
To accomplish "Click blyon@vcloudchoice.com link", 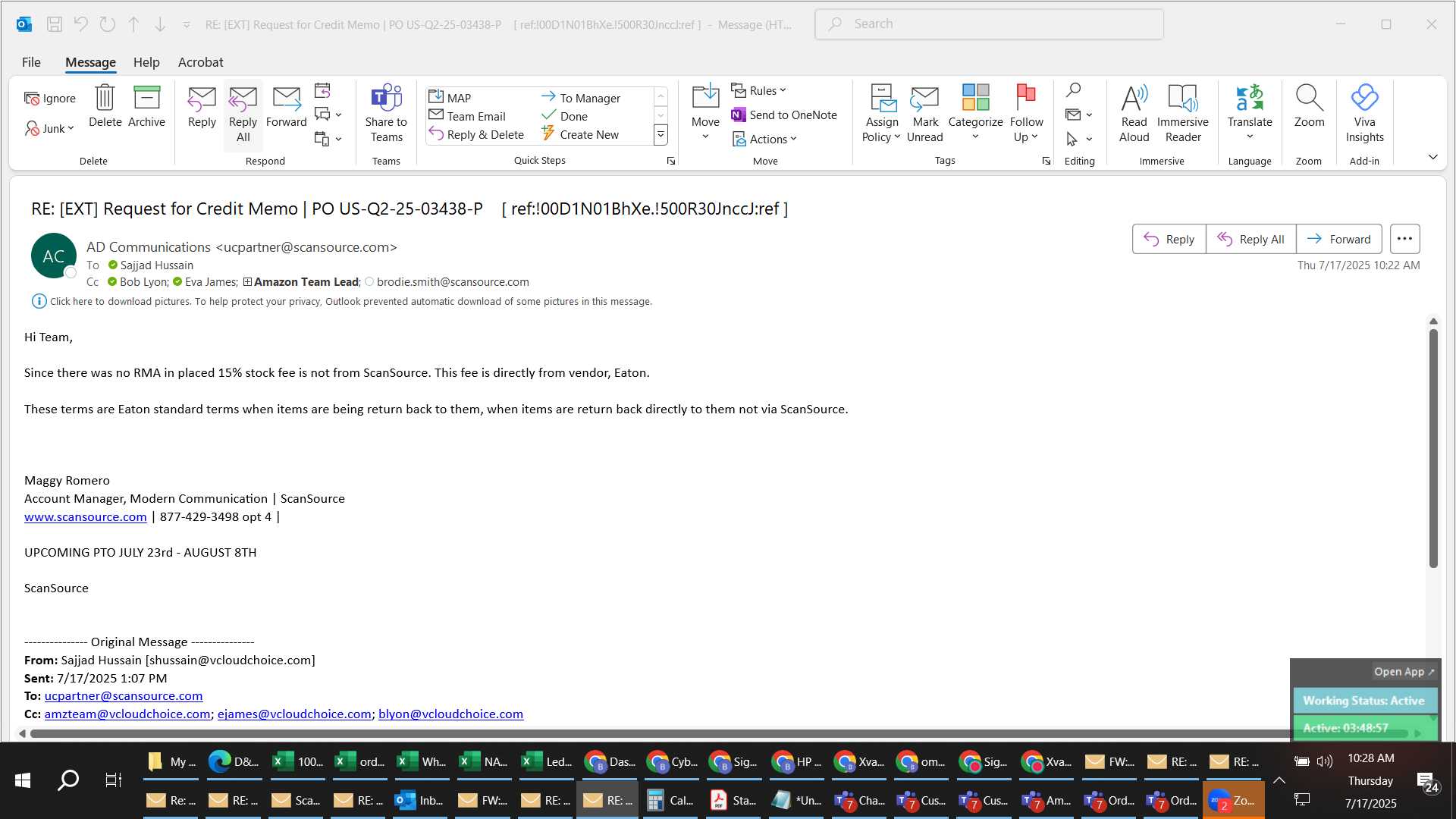I will (x=450, y=714).
